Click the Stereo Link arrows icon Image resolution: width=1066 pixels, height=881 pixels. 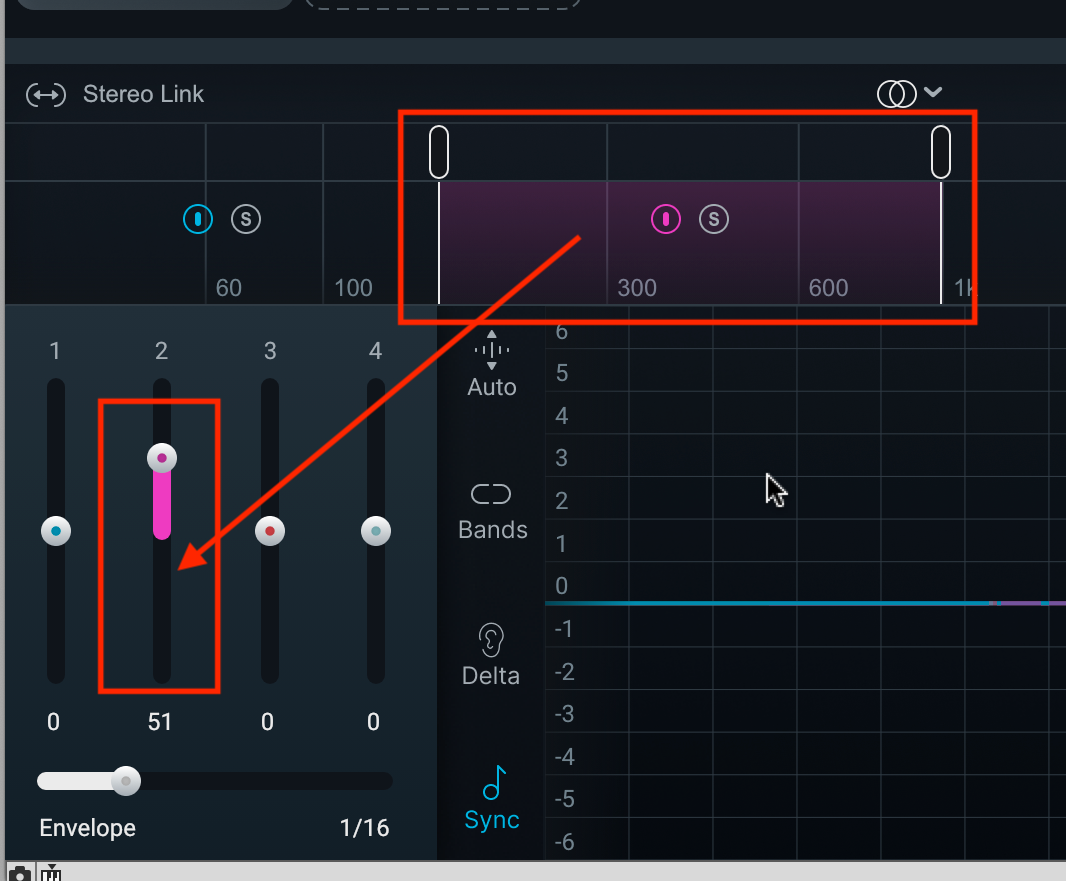tap(46, 93)
